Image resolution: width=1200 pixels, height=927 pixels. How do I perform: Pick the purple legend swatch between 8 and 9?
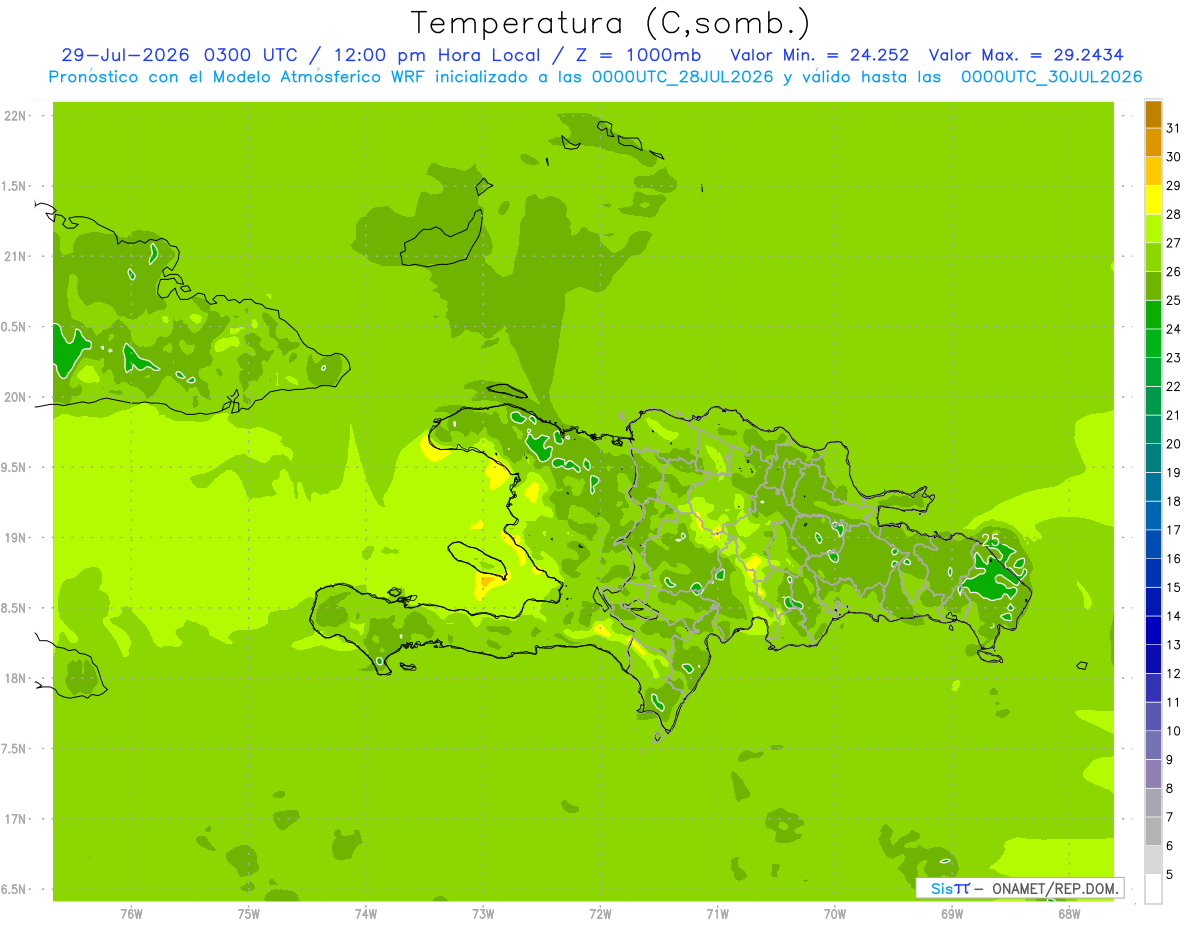point(1153,774)
